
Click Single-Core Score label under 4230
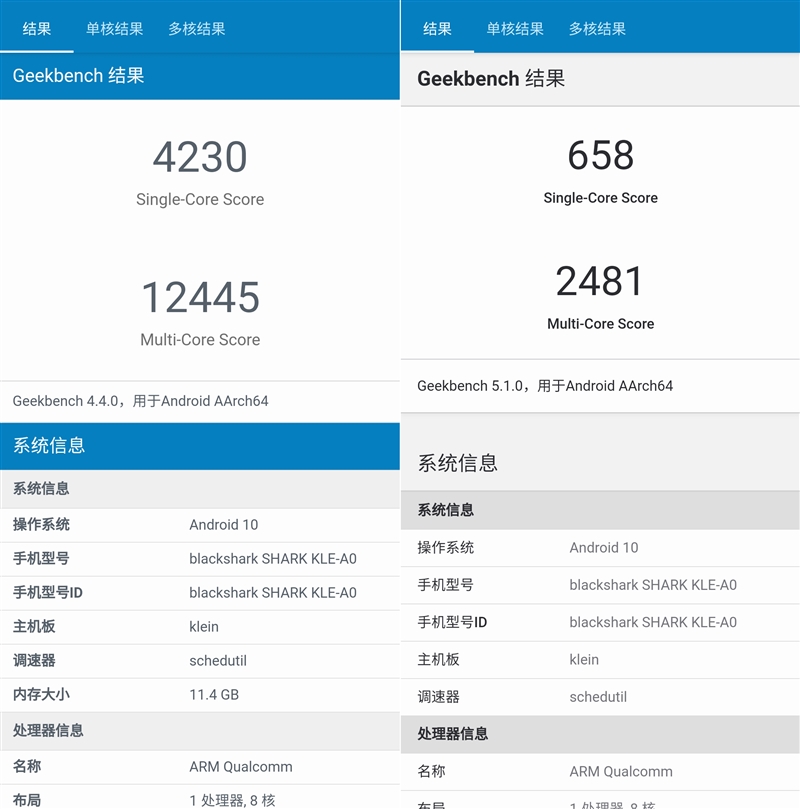(x=200, y=199)
